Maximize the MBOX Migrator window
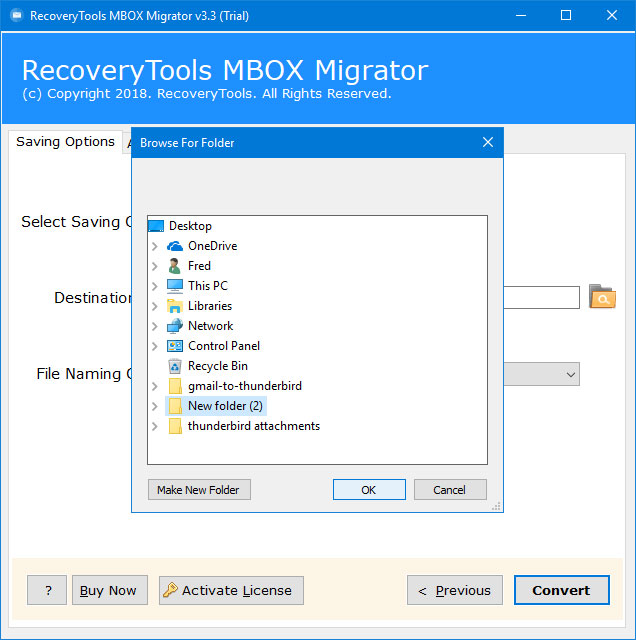This screenshot has width=636, height=640. (x=566, y=16)
